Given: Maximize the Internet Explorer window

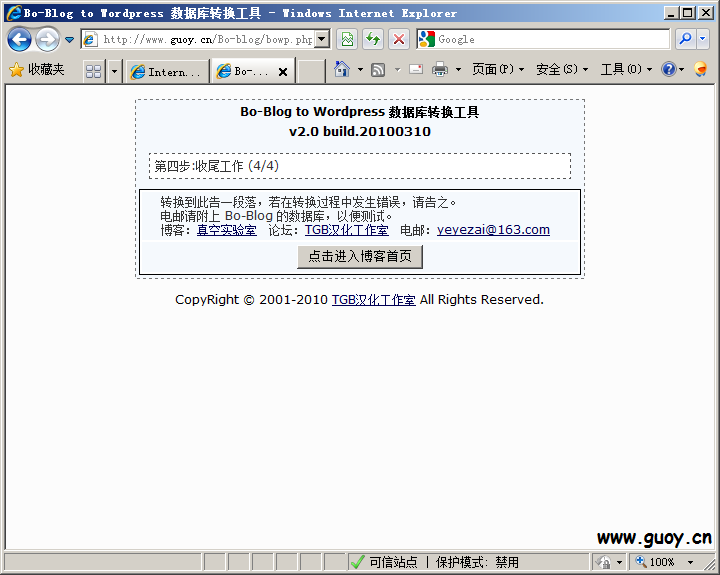Looking at the screenshot, I should (687, 13).
